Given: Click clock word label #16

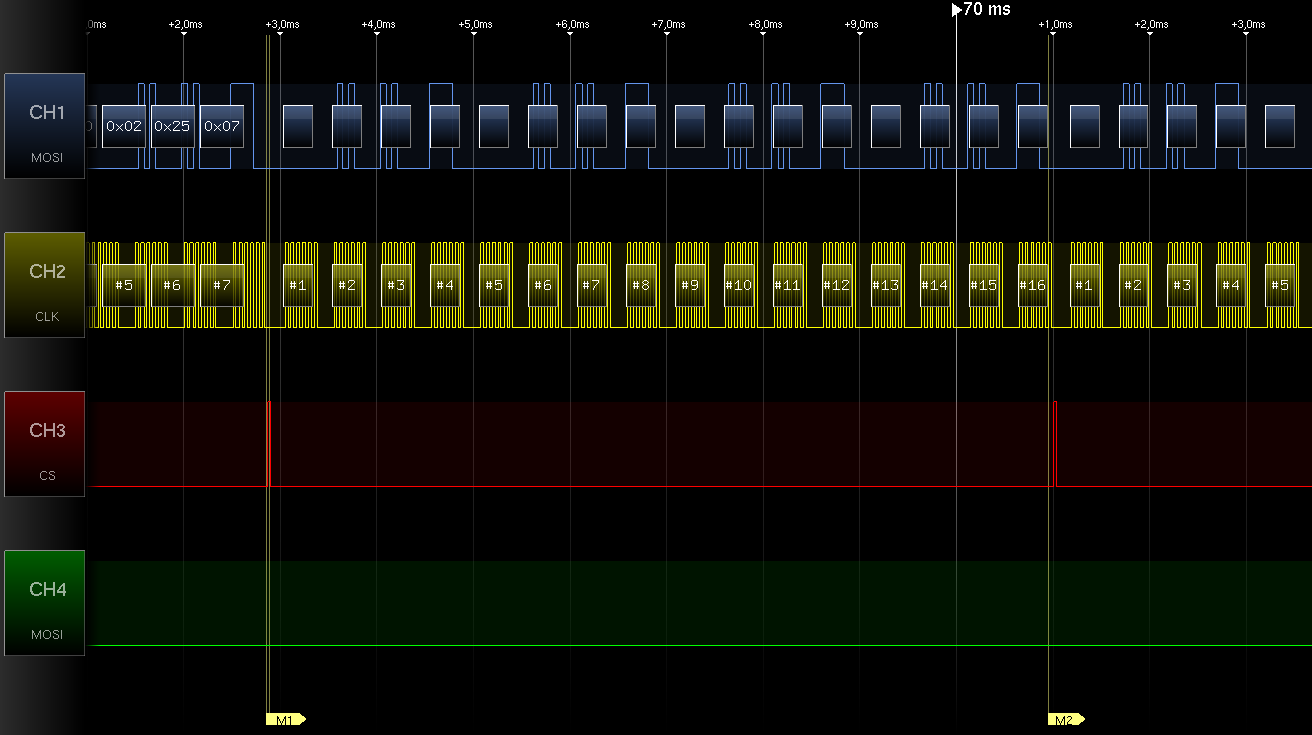Looking at the screenshot, I should (1032, 285).
